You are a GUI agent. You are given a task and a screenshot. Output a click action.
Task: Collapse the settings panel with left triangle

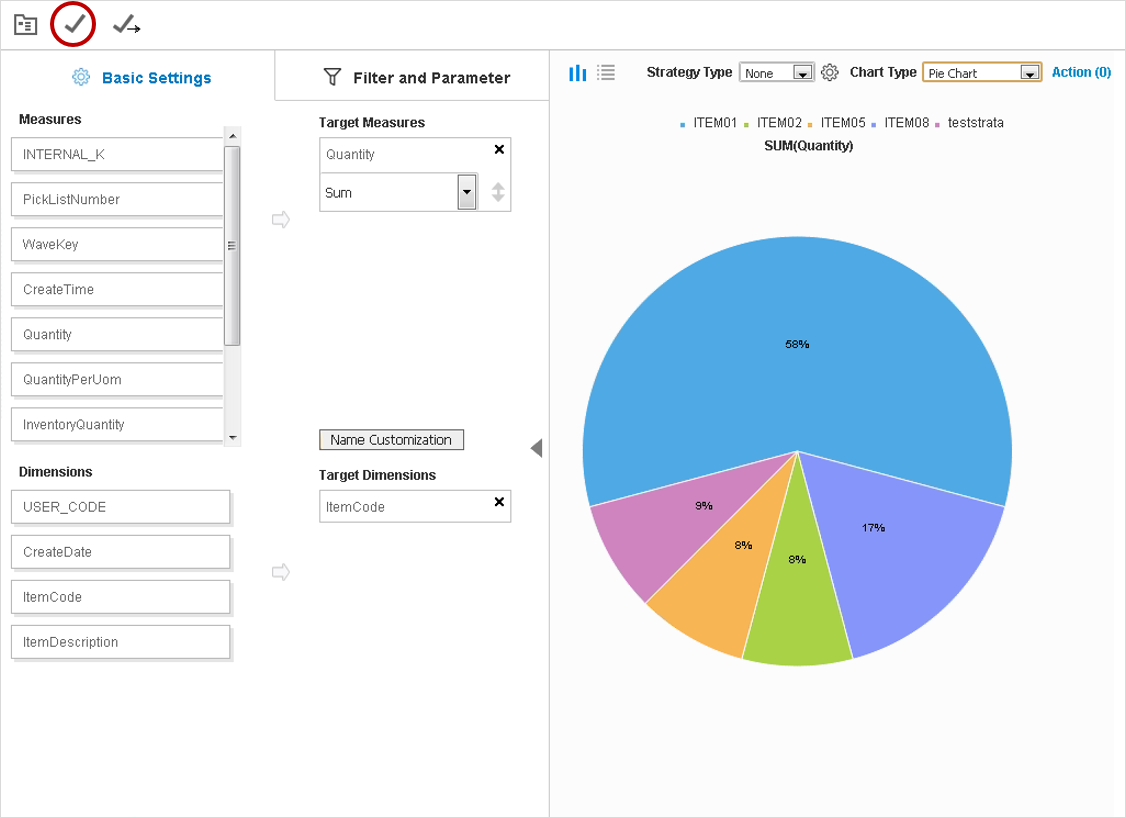tap(536, 448)
